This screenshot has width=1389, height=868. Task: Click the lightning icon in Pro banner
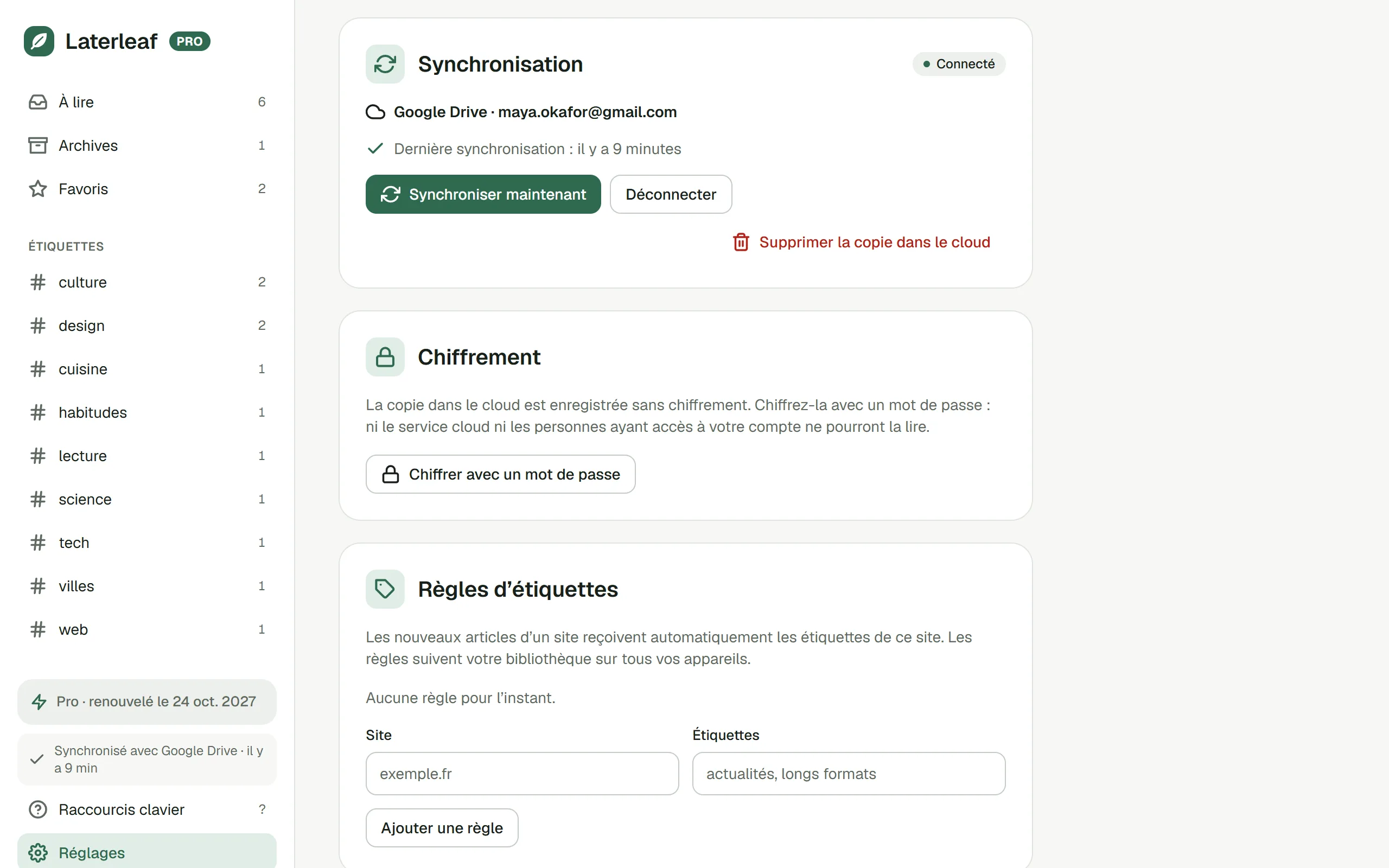point(39,701)
